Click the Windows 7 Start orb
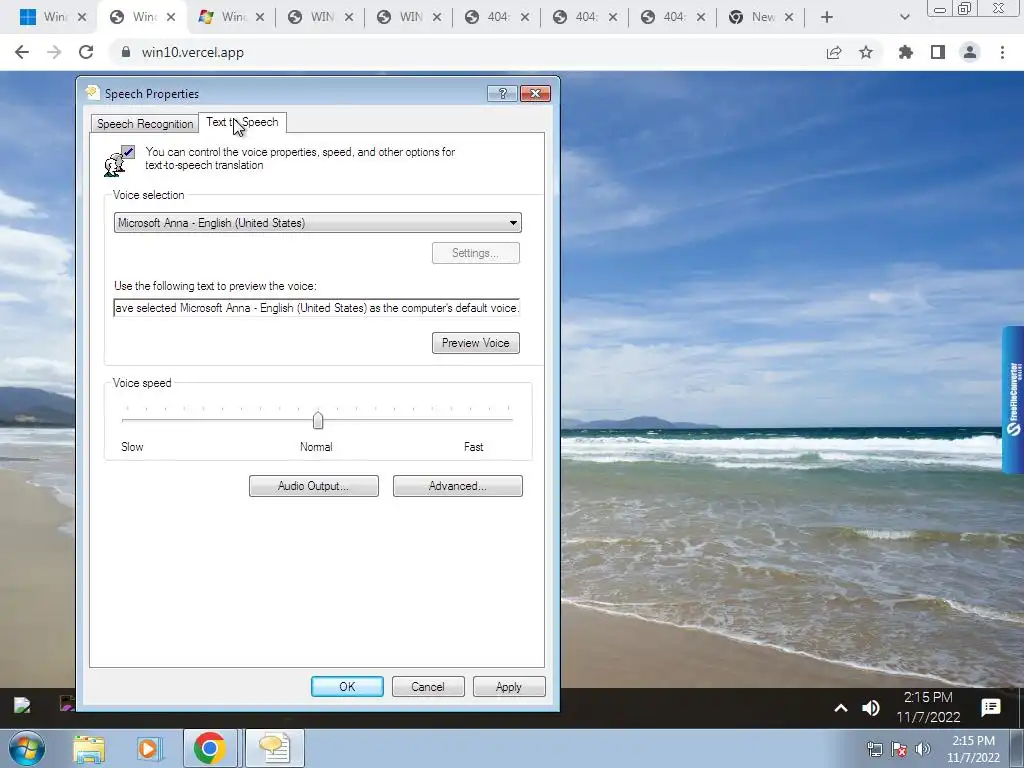This screenshot has width=1024, height=768. pyautogui.click(x=27, y=748)
